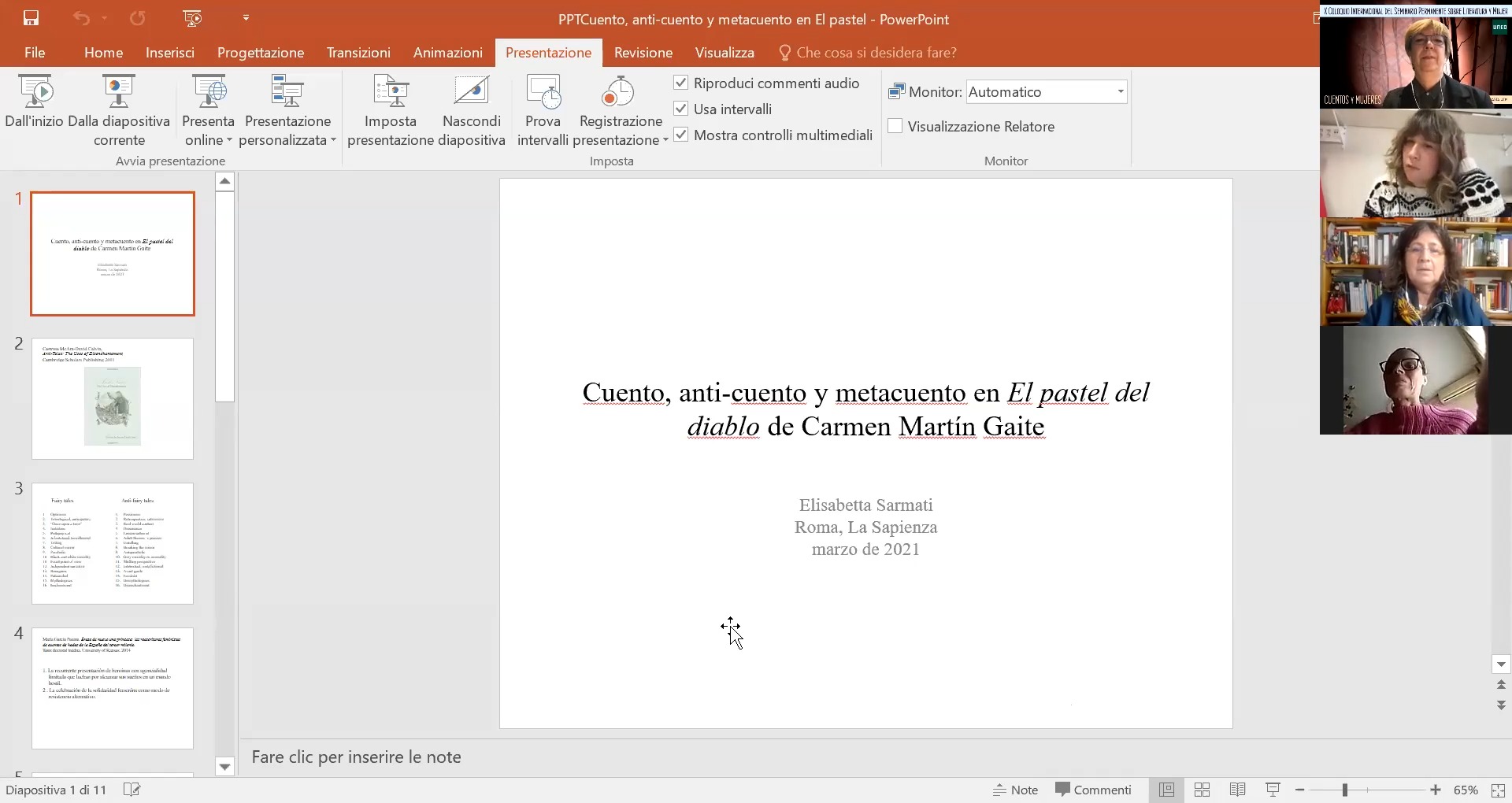Screen dimensions: 1512x803
Task: Click zoom in plus button
Action: (x=1436, y=790)
